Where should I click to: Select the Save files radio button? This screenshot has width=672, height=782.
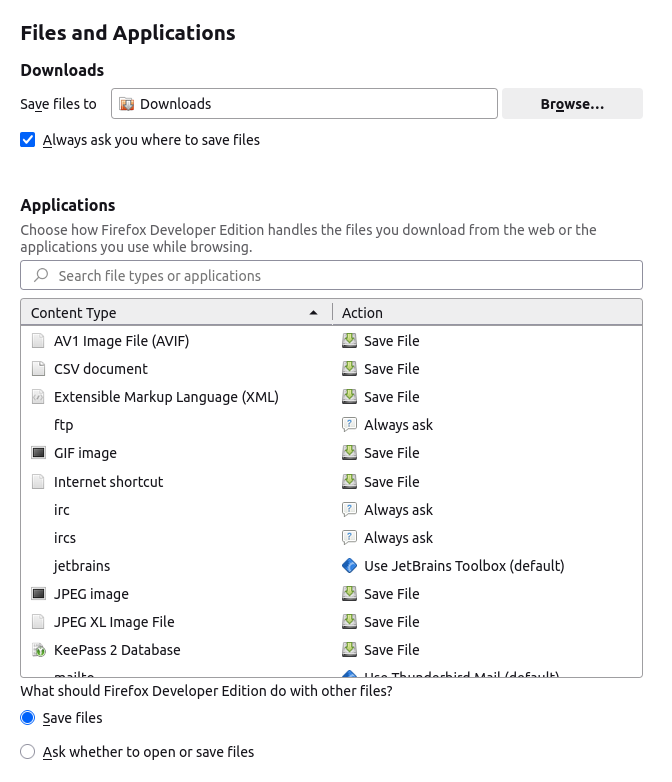pos(28,718)
